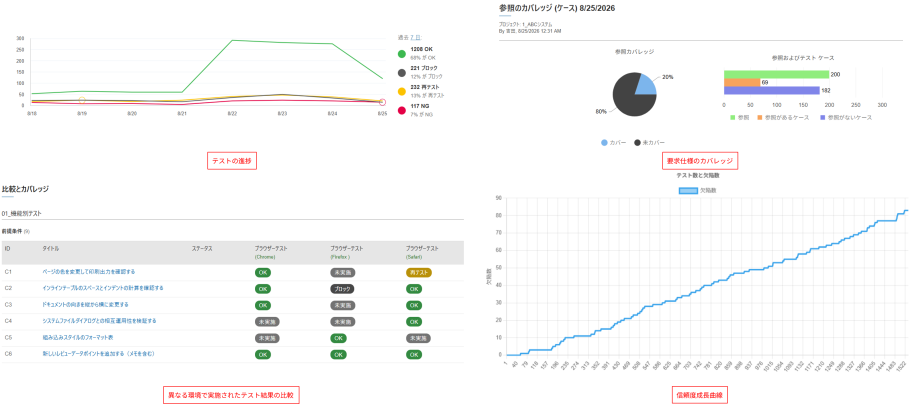Select the 01_機能別テスト section title

point(22,213)
